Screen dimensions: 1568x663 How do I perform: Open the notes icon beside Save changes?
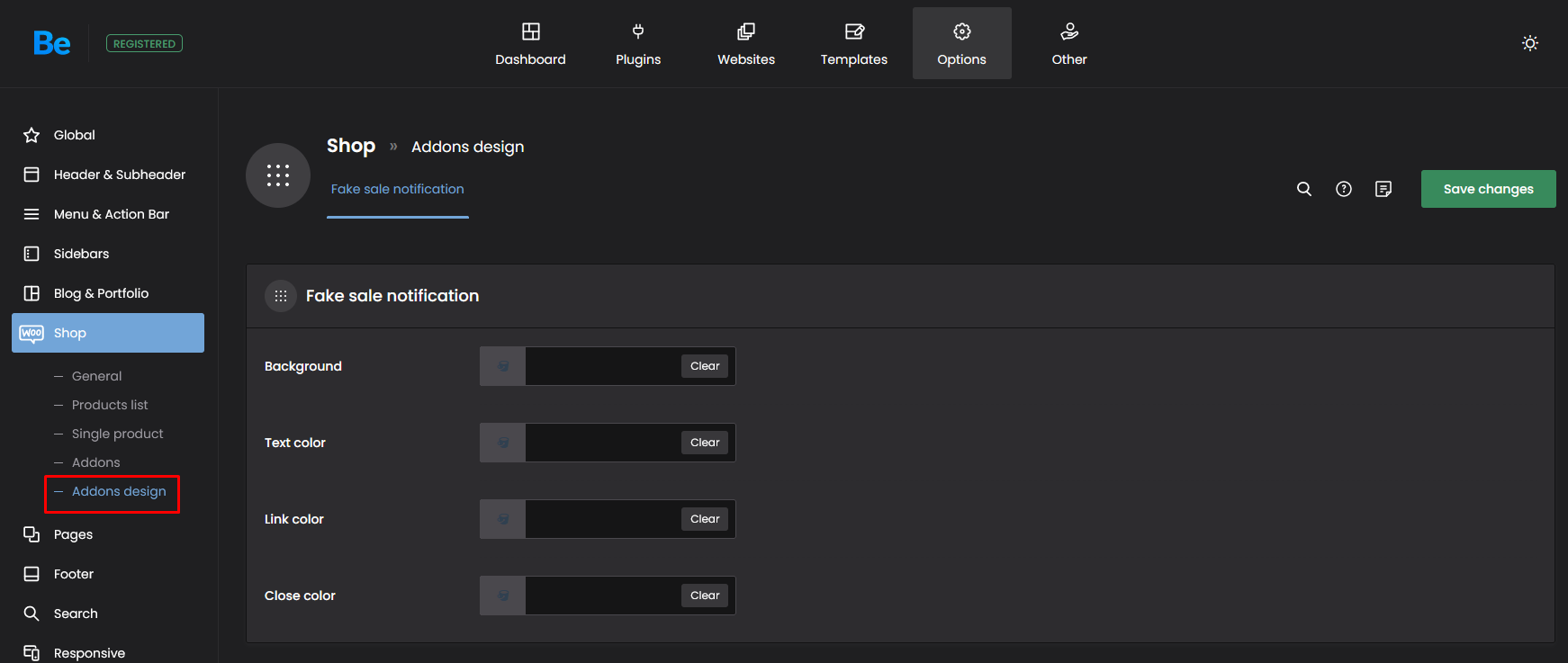(1383, 189)
